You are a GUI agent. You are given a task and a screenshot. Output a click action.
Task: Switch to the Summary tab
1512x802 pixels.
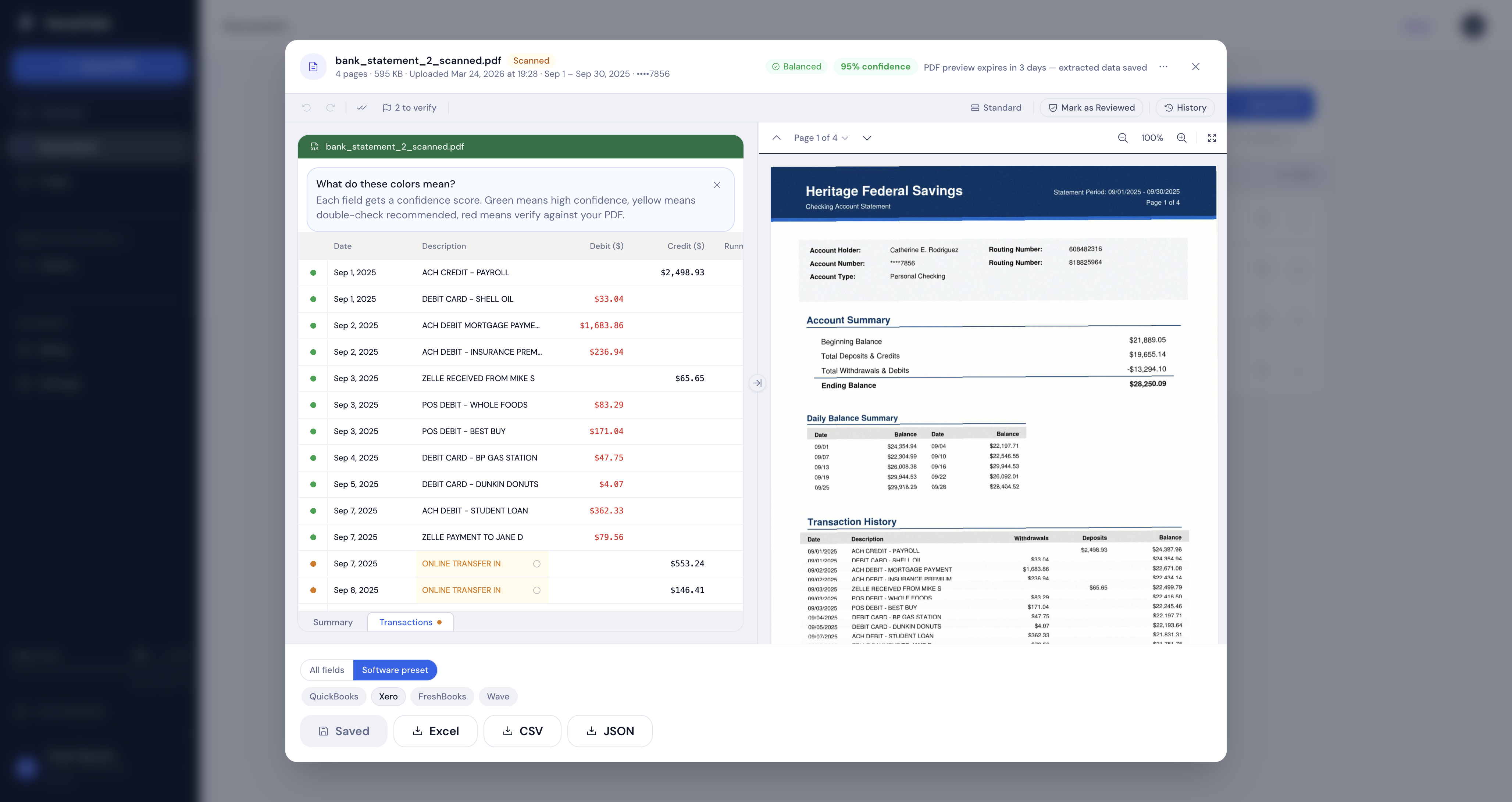click(x=333, y=622)
